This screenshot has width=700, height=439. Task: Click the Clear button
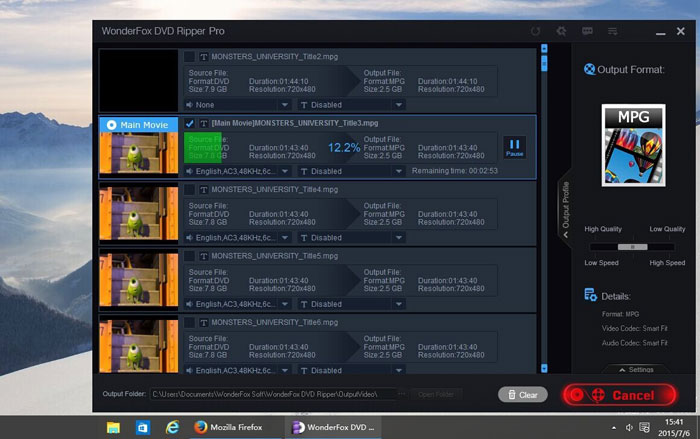pos(523,395)
